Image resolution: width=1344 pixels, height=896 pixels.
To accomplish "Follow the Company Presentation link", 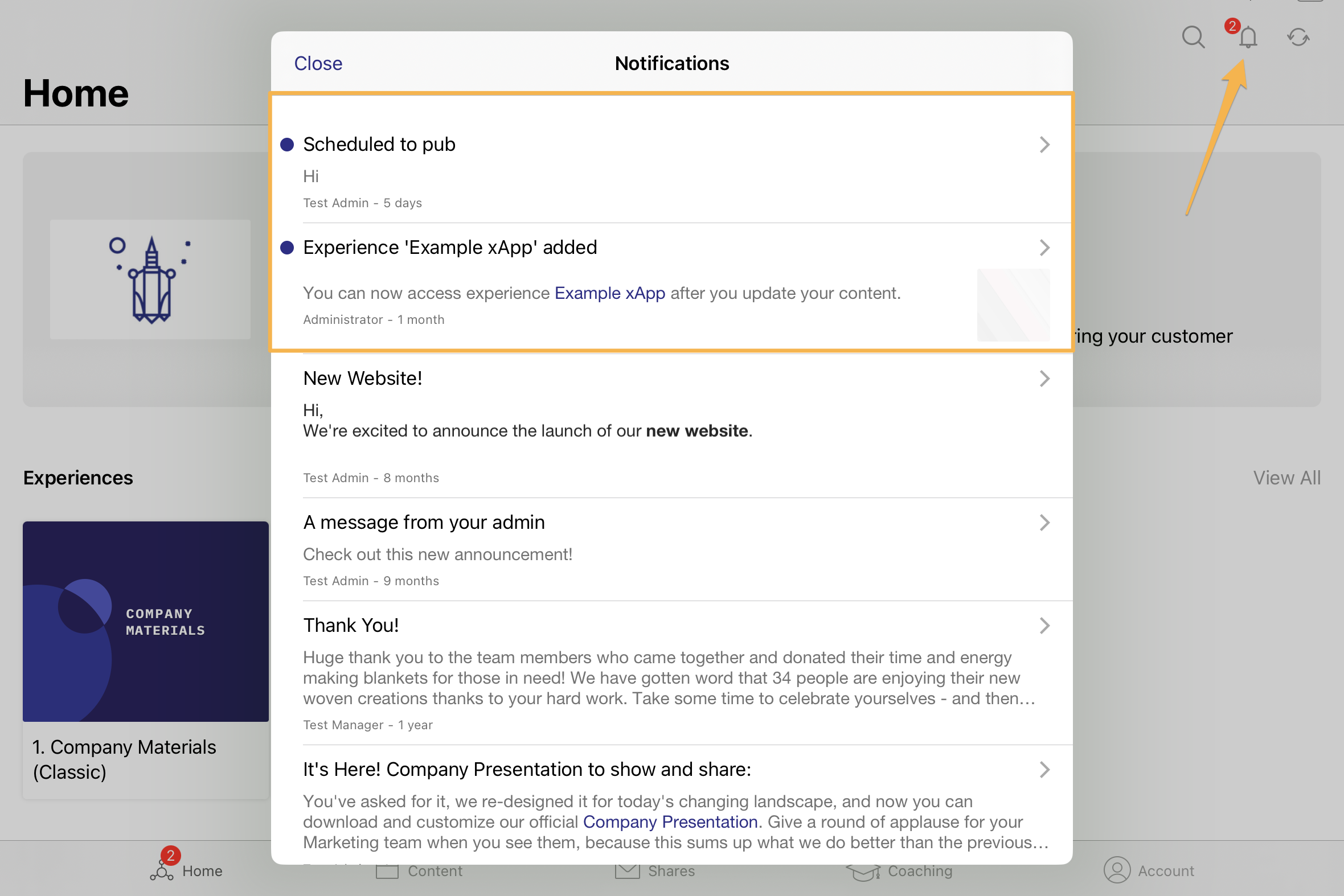I will 670,822.
